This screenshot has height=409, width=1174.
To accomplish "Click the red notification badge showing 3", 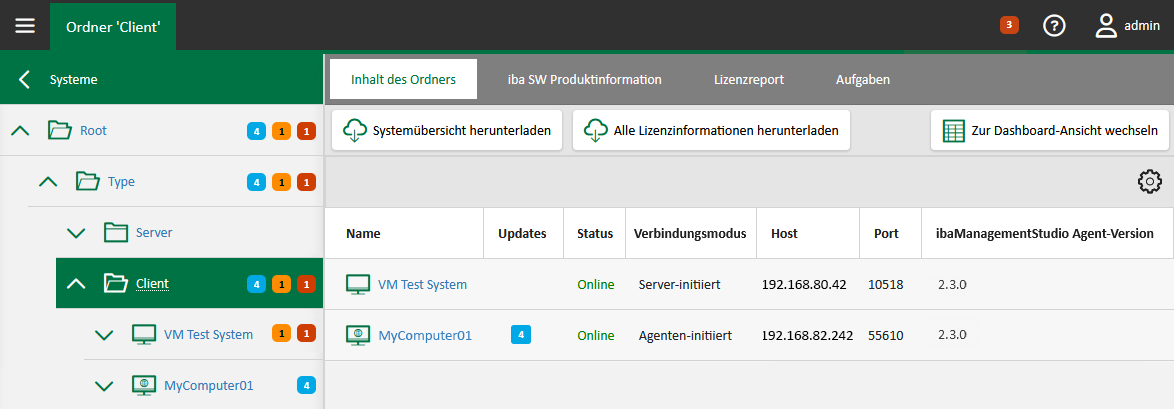I will 1009,25.
